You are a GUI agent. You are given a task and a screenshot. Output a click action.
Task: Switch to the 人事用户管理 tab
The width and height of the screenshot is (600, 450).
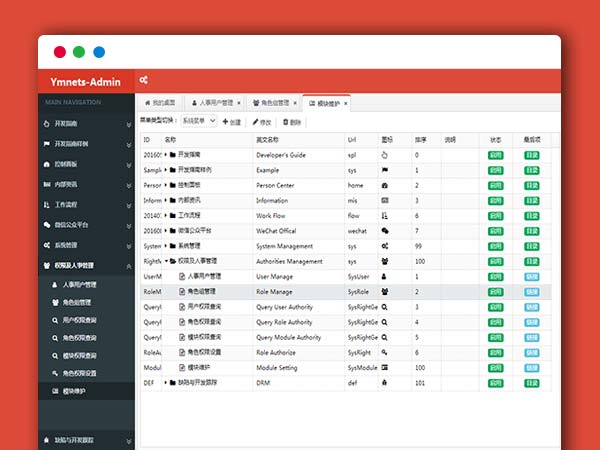tap(212, 103)
